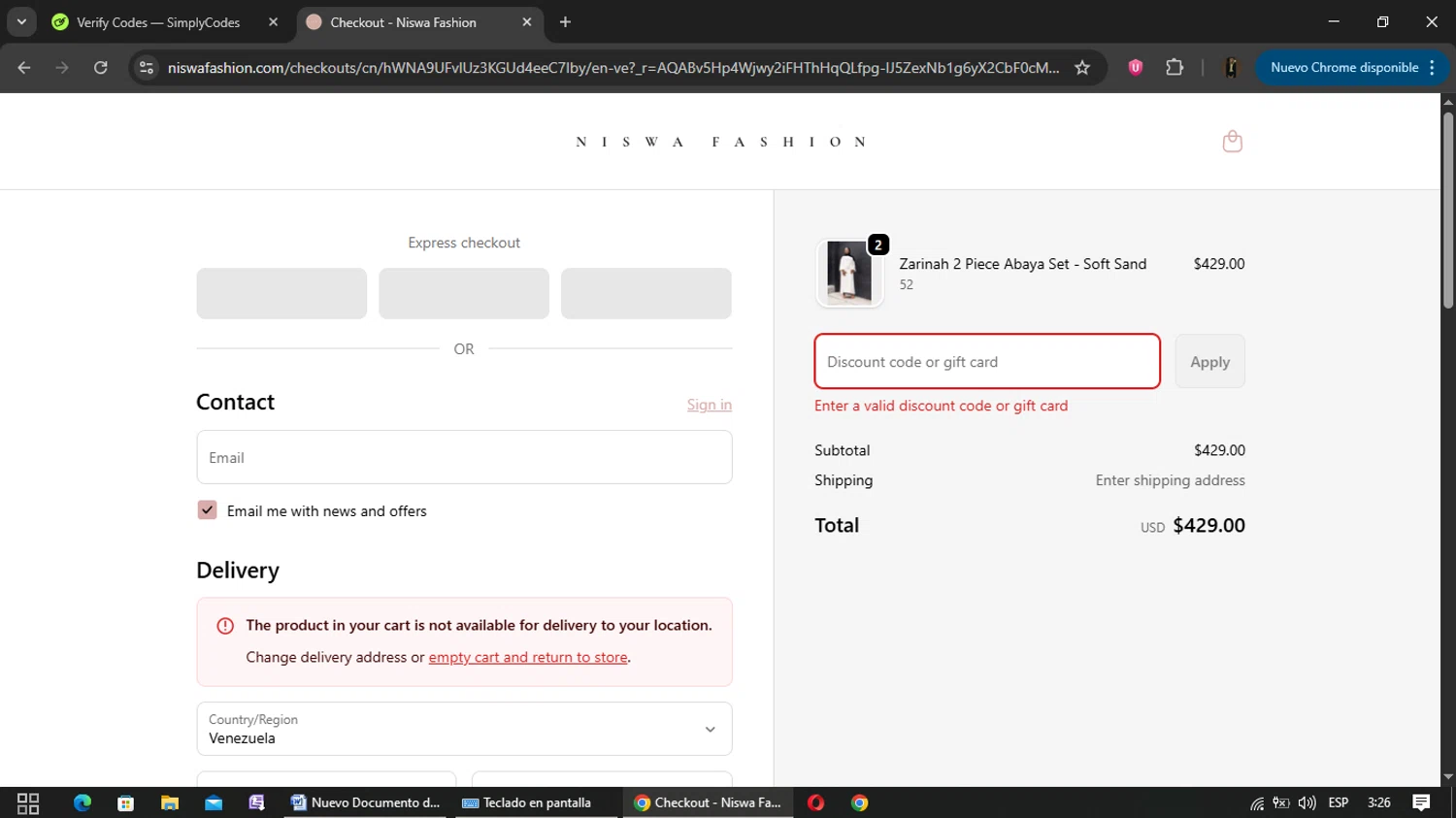
Task: Open the tab search dropdown arrow
Action: point(21,21)
